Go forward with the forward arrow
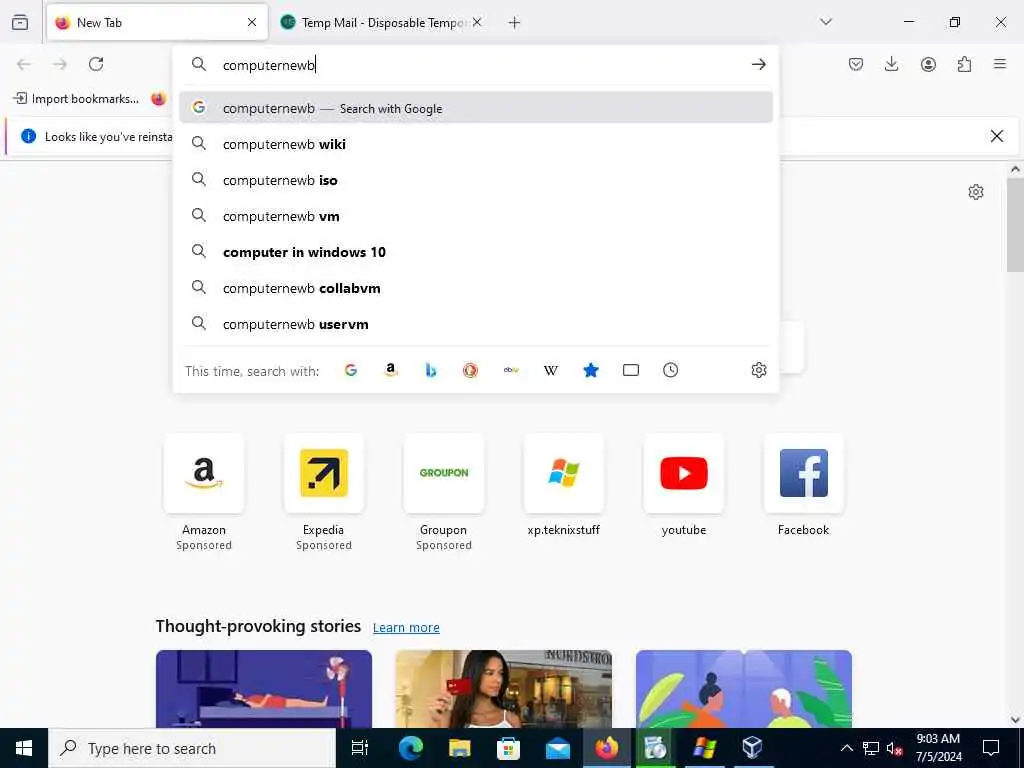This screenshot has width=1024, height=768. point(60,64)
